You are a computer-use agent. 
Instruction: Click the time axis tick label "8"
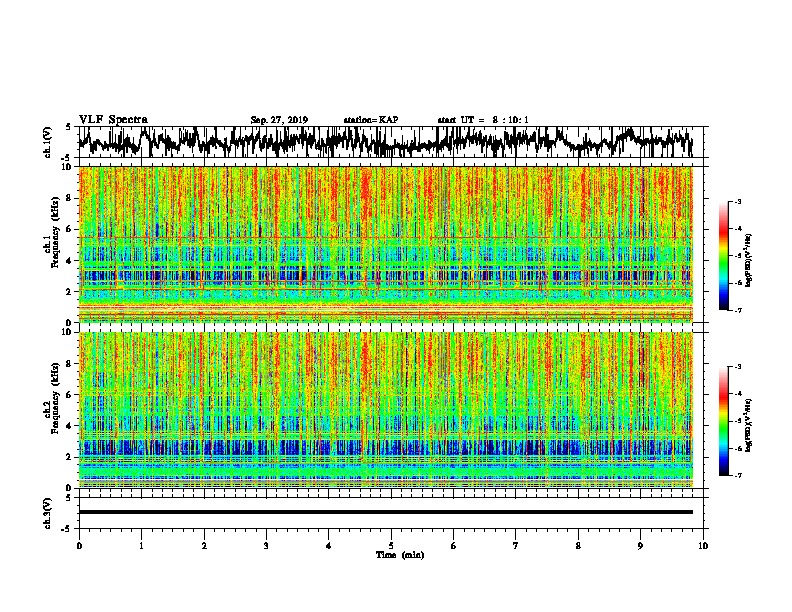578,546
